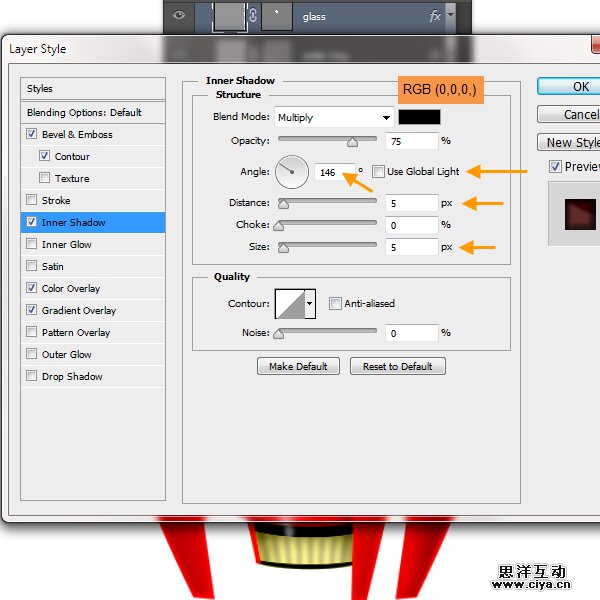The image size is (600, 600).
Task: Click the Contour curve preview
Action: pos(290,303)
